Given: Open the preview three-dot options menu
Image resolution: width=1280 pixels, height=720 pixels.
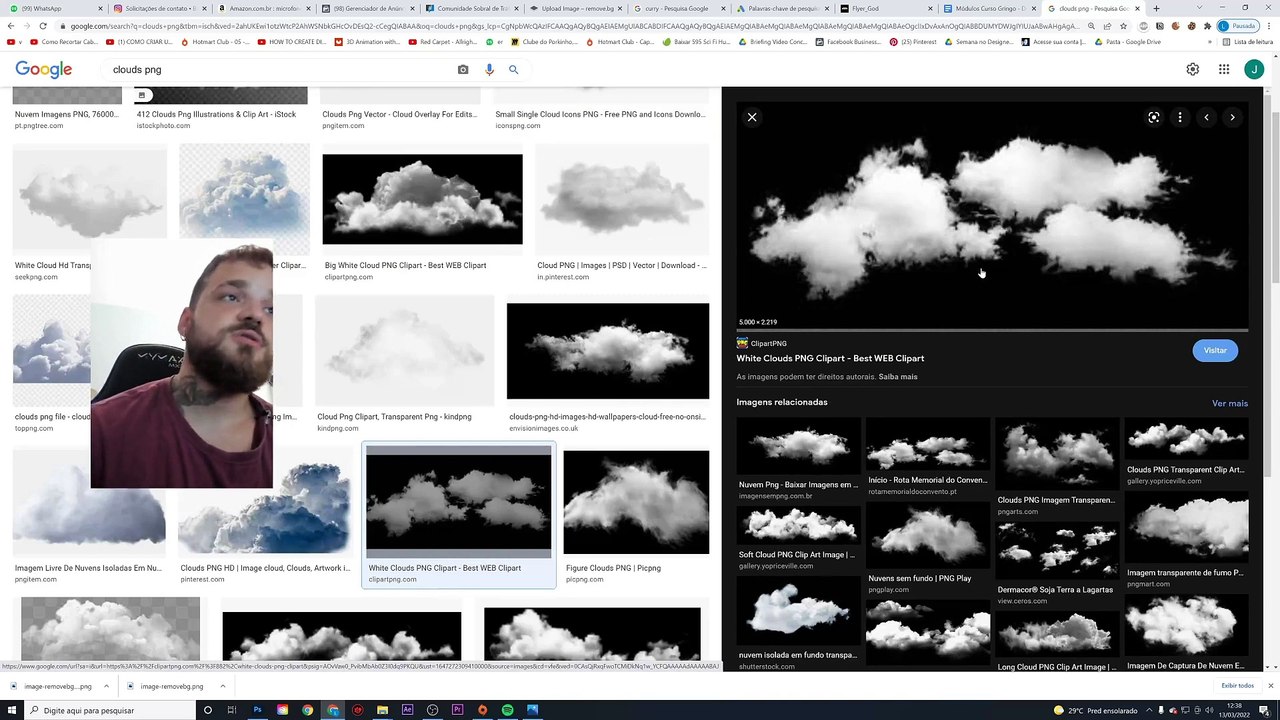Looking at the screenshot, I should pos(1180,117).
